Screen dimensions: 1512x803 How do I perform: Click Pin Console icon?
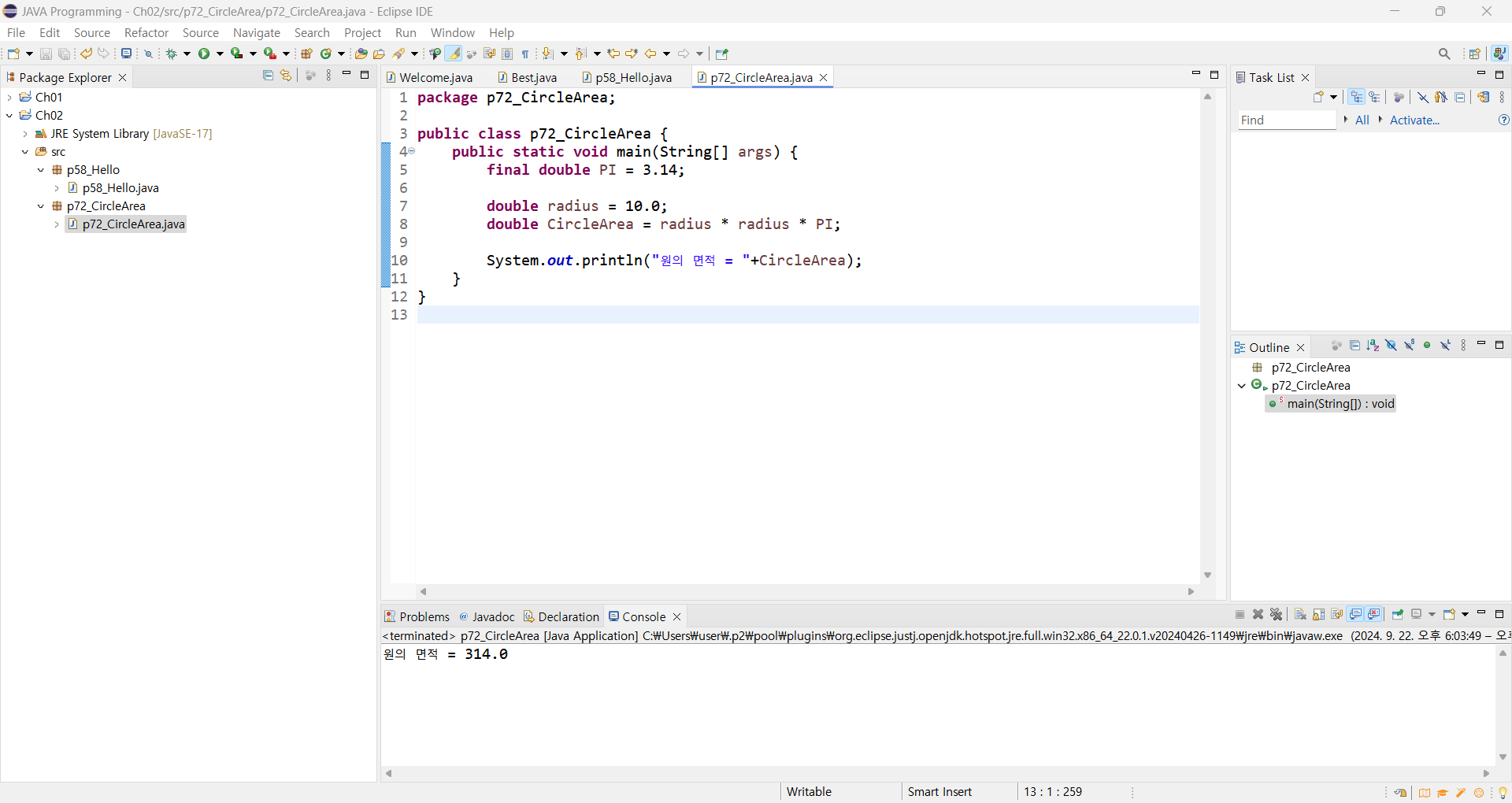pos(1398,614)
